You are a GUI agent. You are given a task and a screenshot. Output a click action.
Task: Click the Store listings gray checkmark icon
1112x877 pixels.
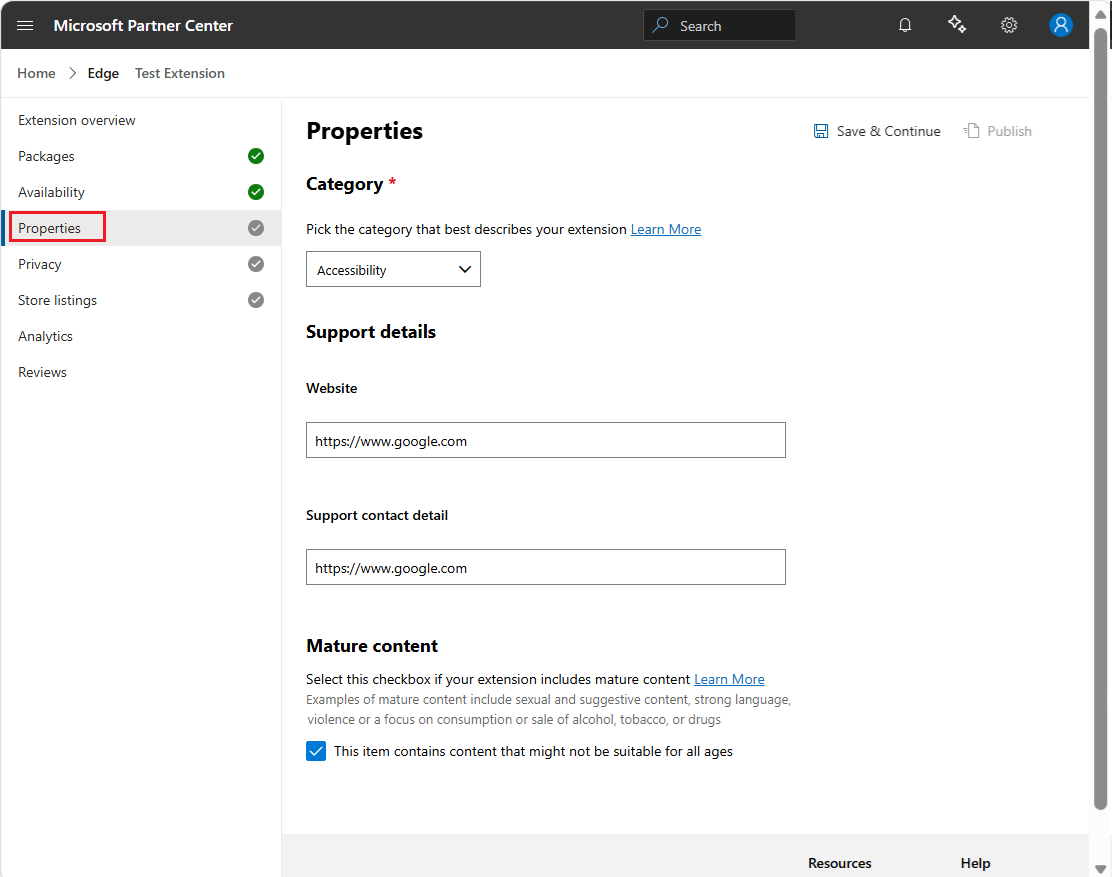tap(256, 300)
